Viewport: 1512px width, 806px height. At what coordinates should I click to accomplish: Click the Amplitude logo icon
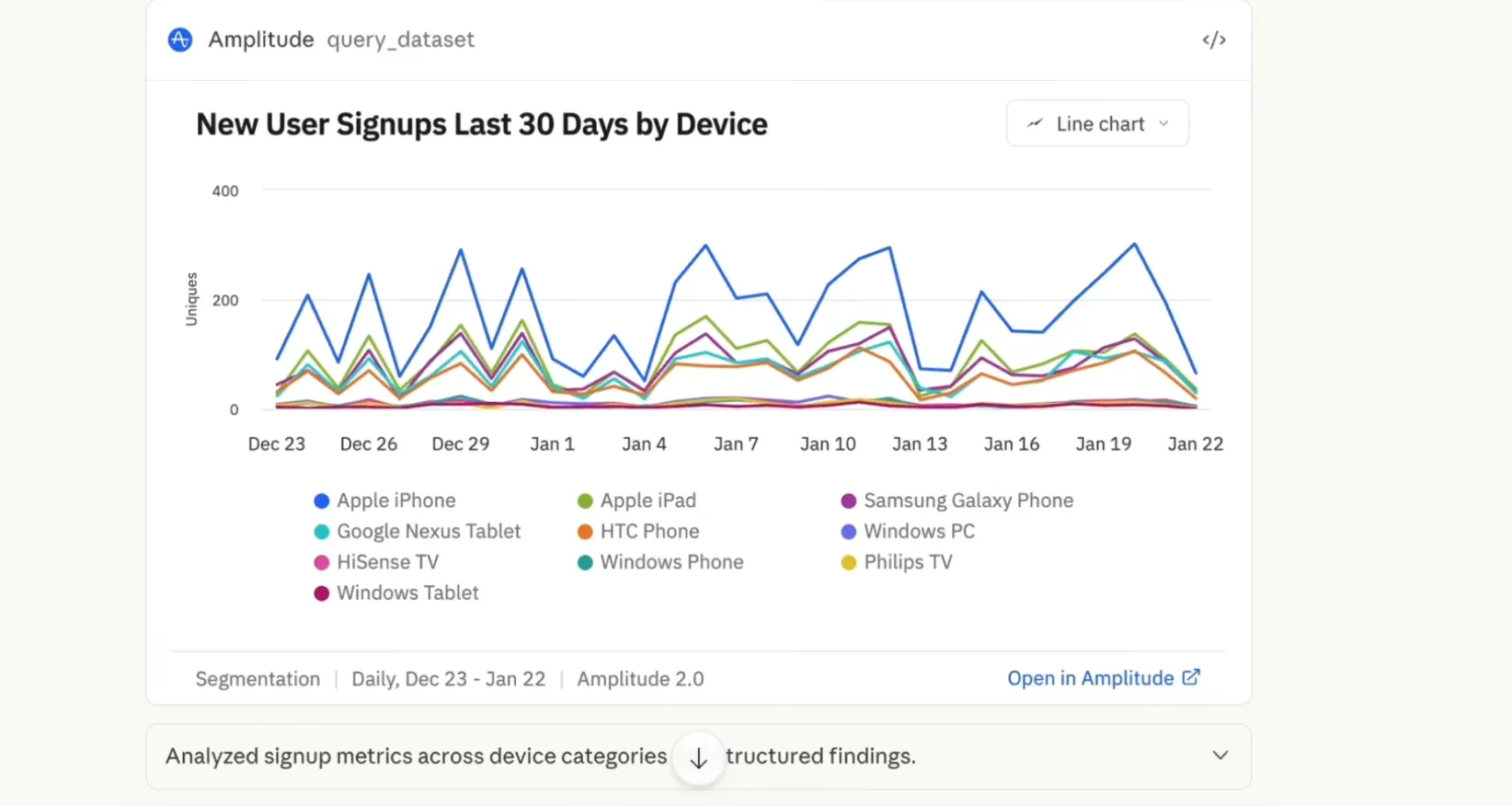180,40
